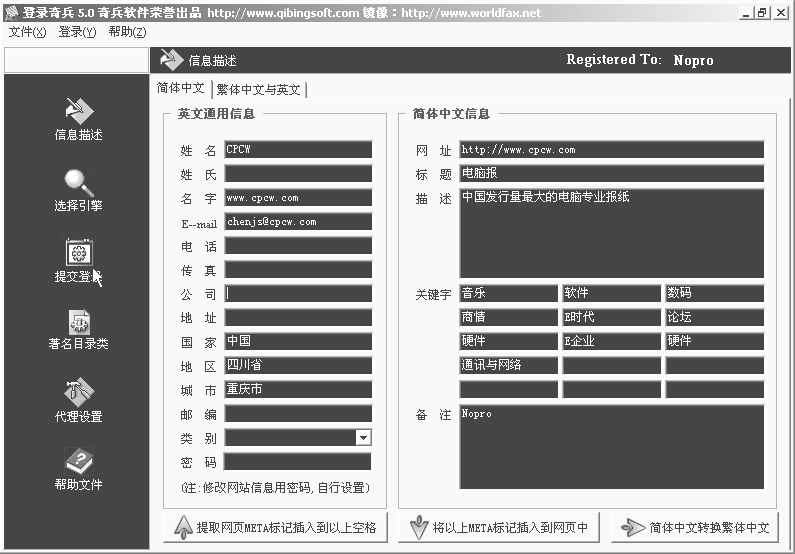
Task: Click the empty 传真 field
Action: 298,269
